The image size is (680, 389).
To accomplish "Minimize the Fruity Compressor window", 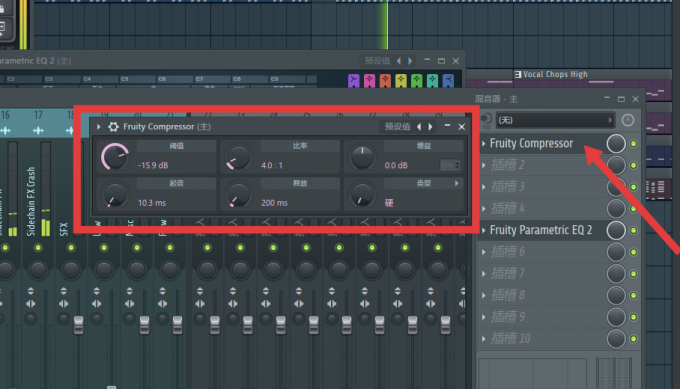I will click(447, 126).
